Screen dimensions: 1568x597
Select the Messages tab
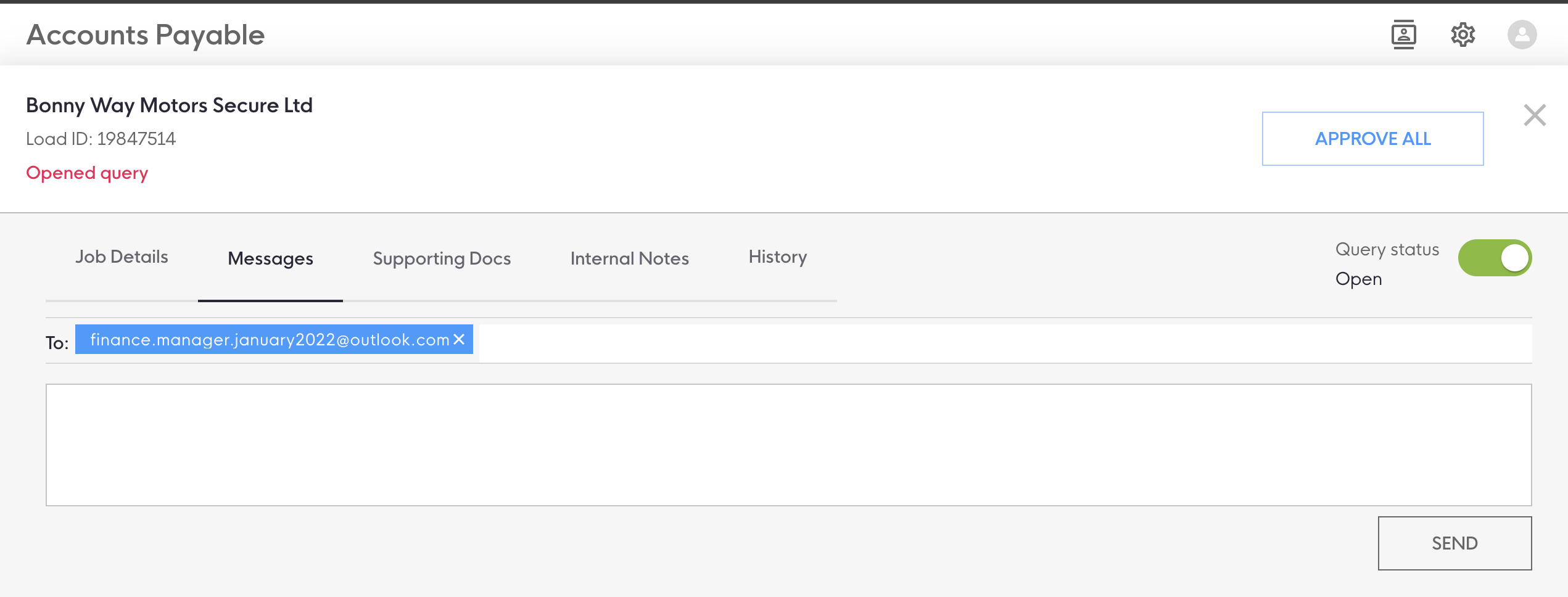[270, 258]
